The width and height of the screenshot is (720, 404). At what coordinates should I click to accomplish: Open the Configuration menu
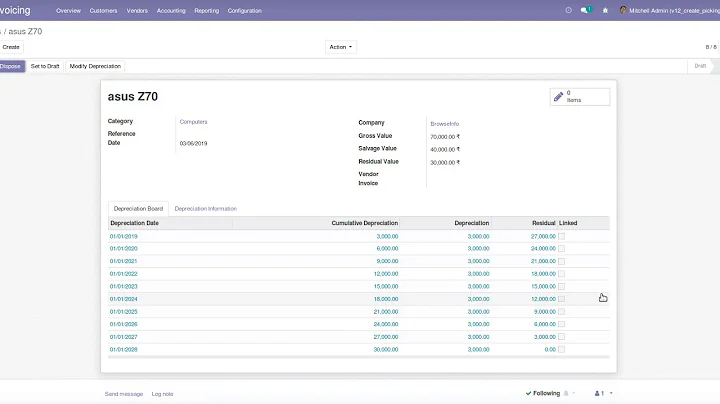tap(245, 11)
